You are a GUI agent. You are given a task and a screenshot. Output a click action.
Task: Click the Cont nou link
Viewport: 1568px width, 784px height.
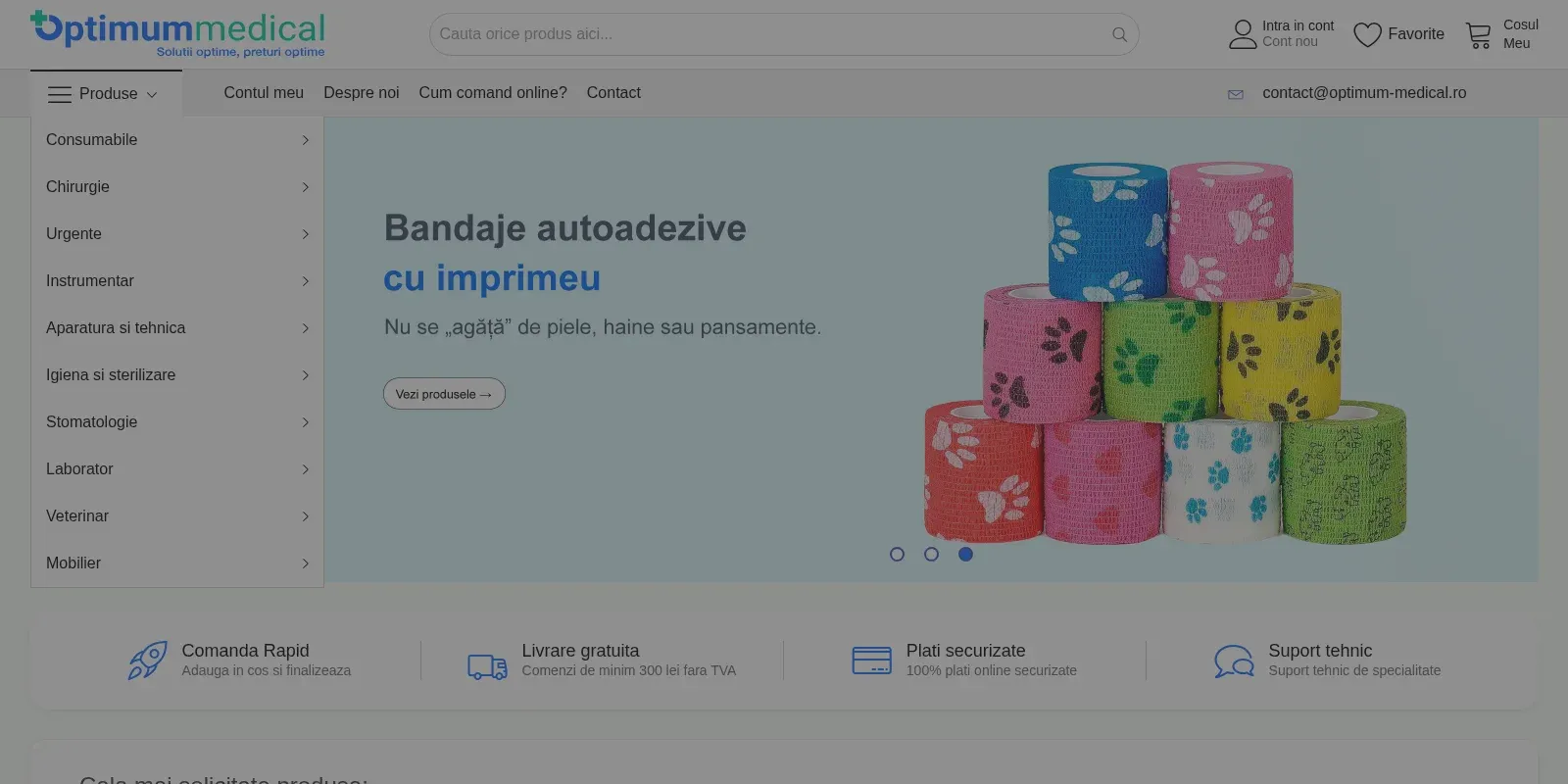1290,41
